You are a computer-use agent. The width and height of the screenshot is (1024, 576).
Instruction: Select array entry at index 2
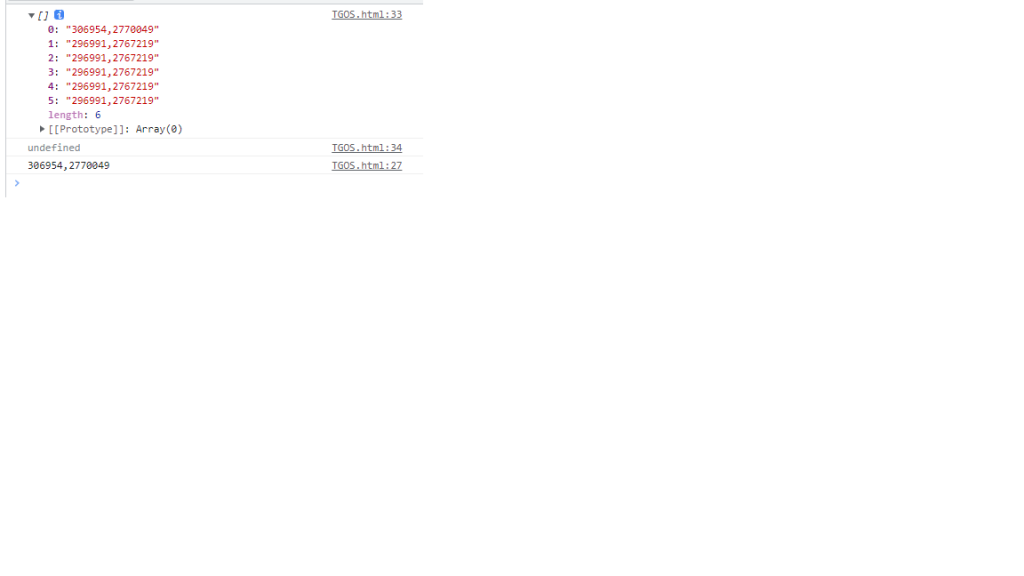(103, 58)
